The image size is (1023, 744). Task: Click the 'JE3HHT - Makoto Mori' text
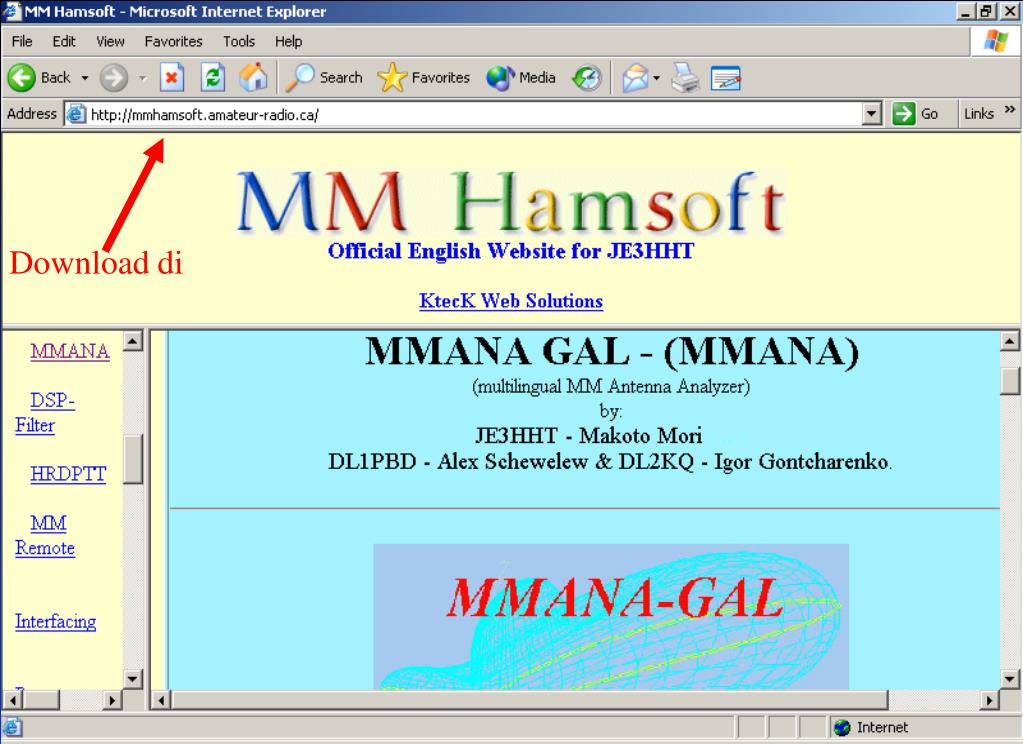point(588,435)
